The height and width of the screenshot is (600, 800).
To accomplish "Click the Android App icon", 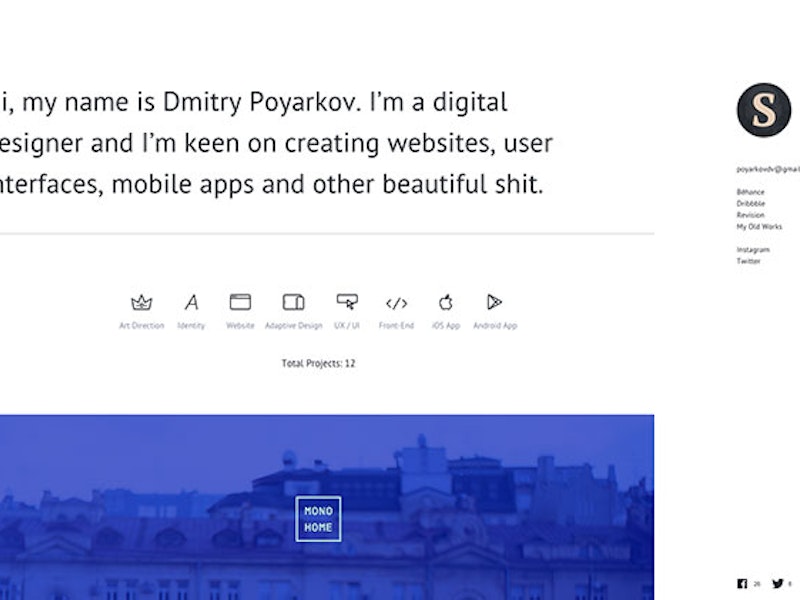I will tap(494, 303).
